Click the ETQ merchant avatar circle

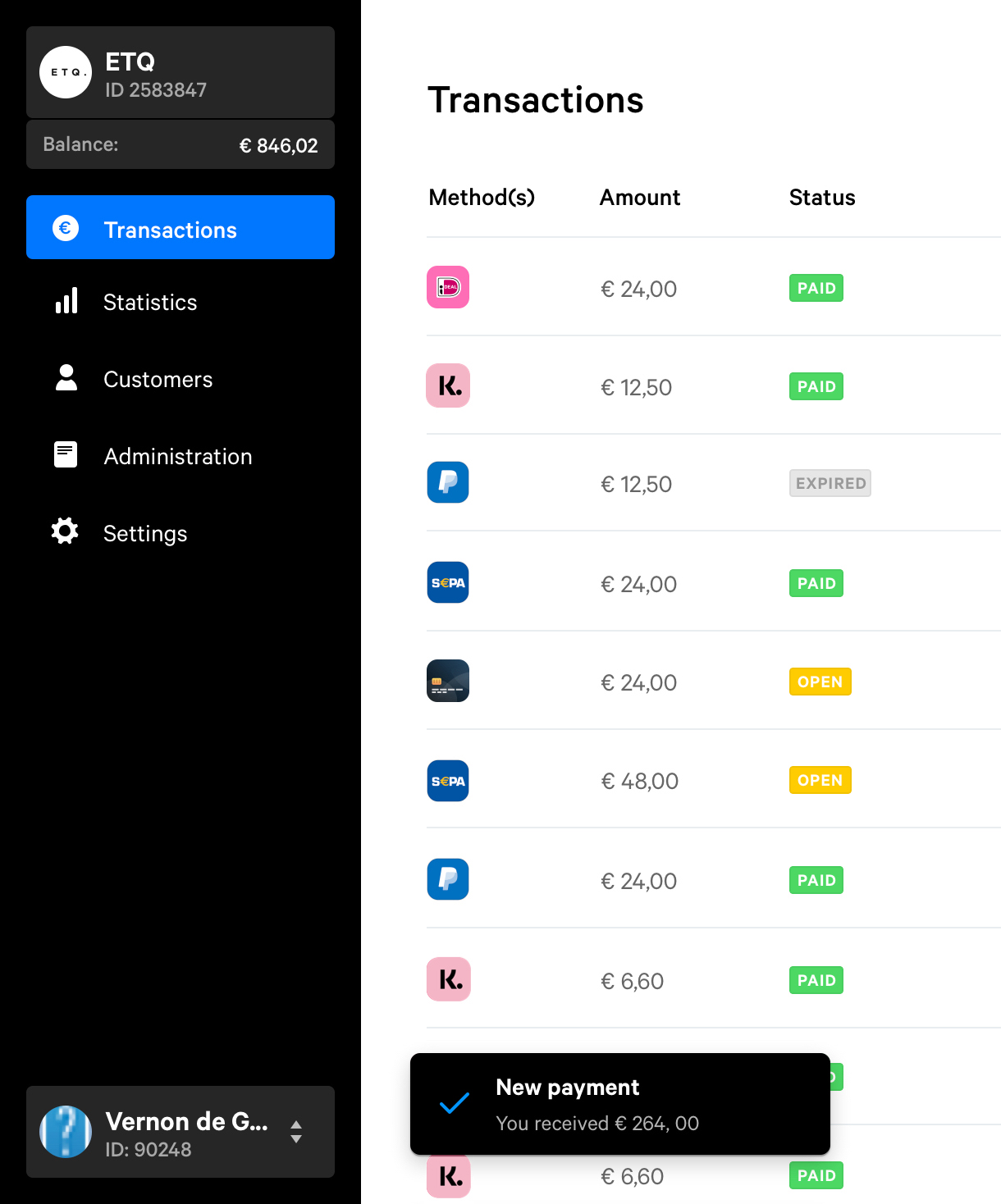pos(66,72)
